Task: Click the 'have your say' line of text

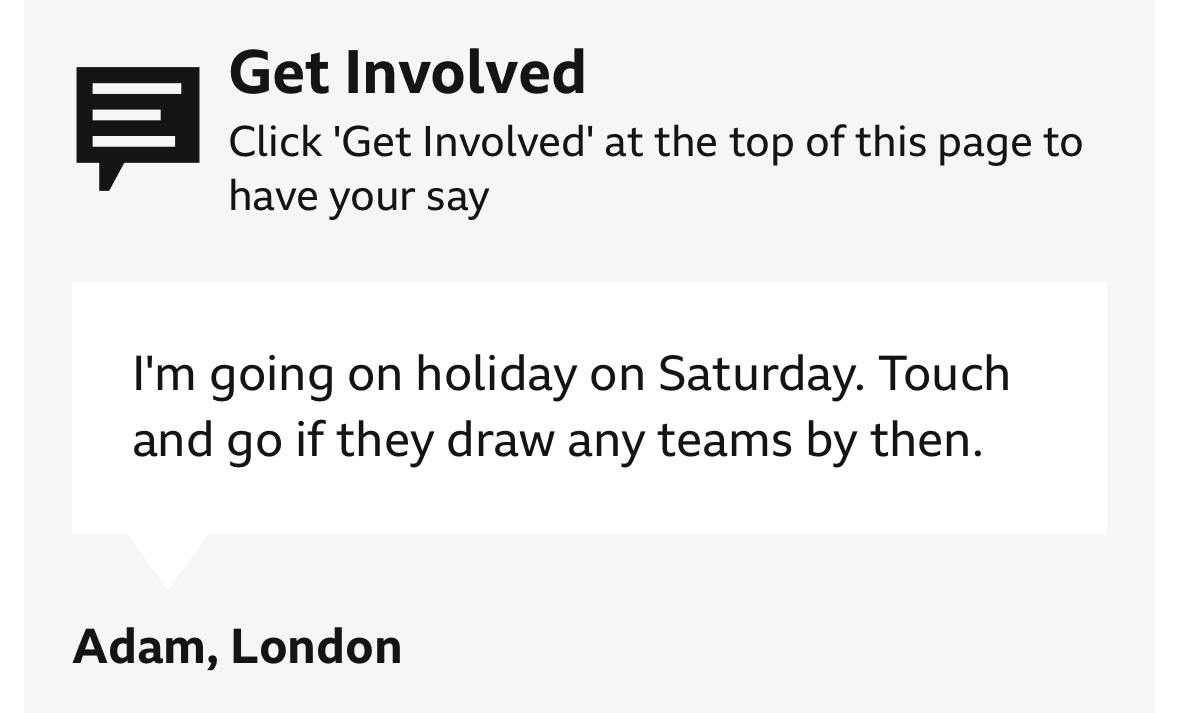Action: point(358,196)
